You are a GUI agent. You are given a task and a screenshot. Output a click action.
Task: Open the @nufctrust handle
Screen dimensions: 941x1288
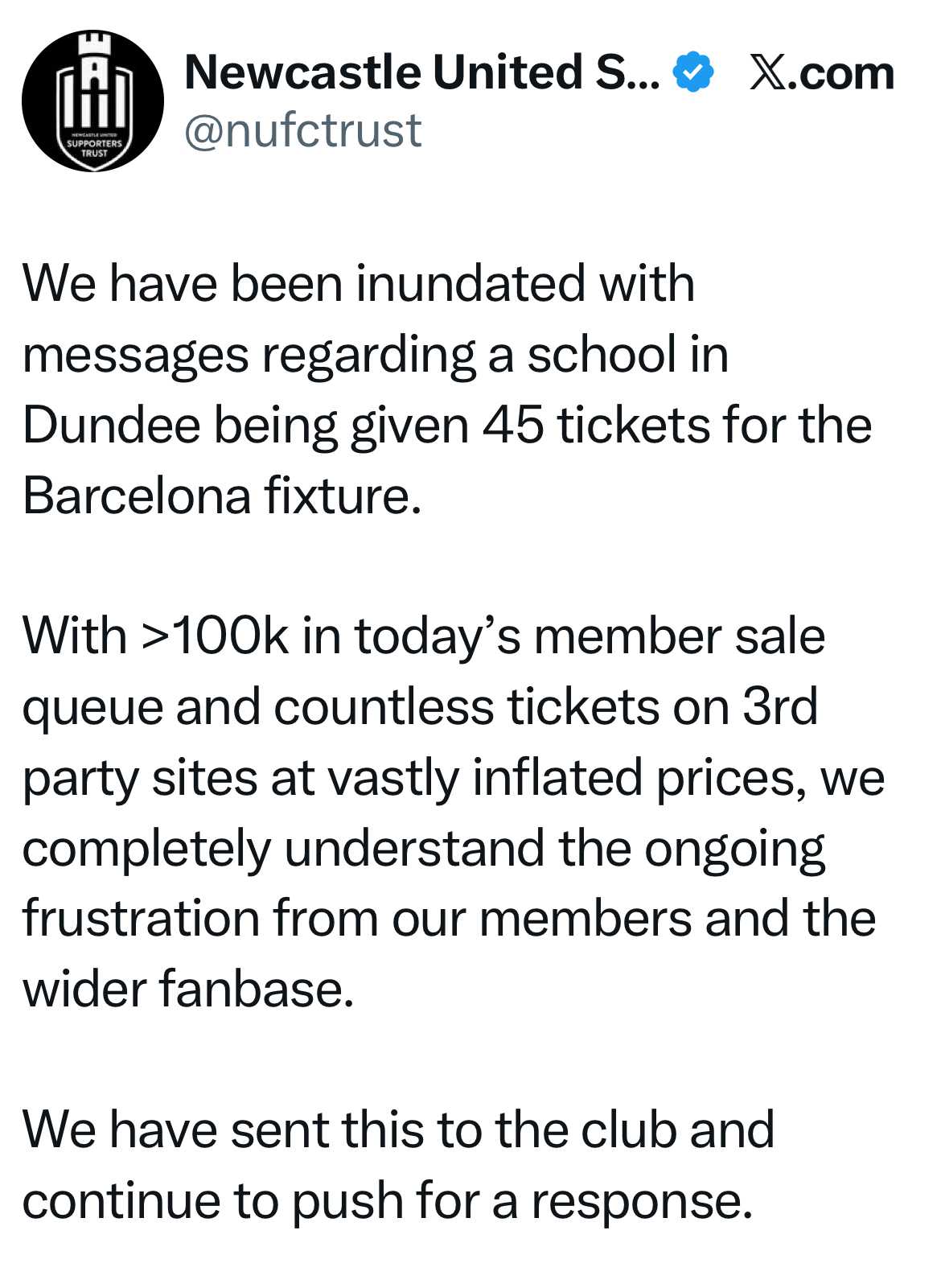pos(302,130)
